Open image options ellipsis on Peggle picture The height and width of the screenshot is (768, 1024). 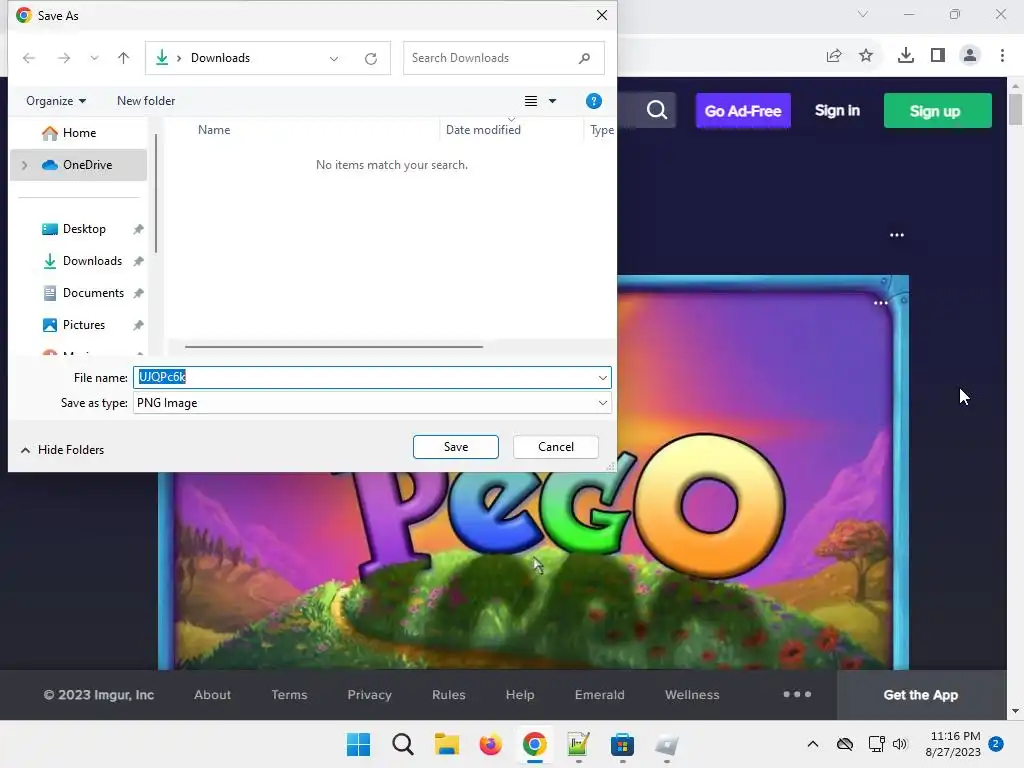880,303
